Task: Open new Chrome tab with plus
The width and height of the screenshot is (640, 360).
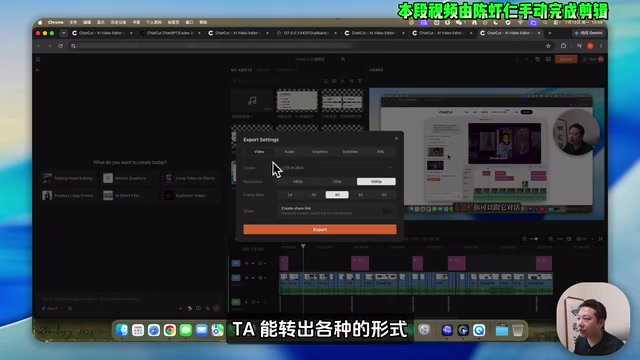Action: coord(549,33)
